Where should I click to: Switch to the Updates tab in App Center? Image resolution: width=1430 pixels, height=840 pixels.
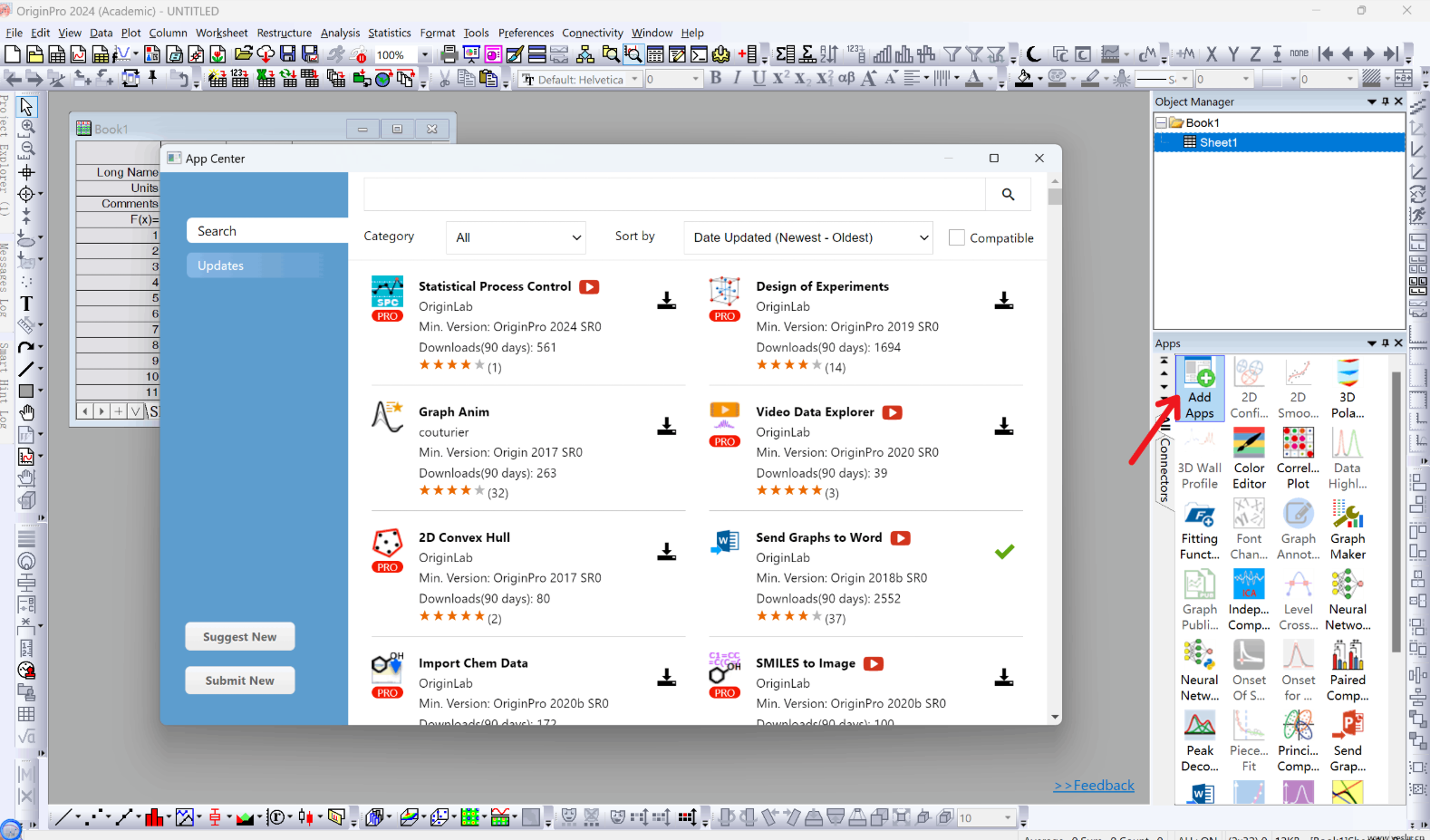click(x=255, y=266)
